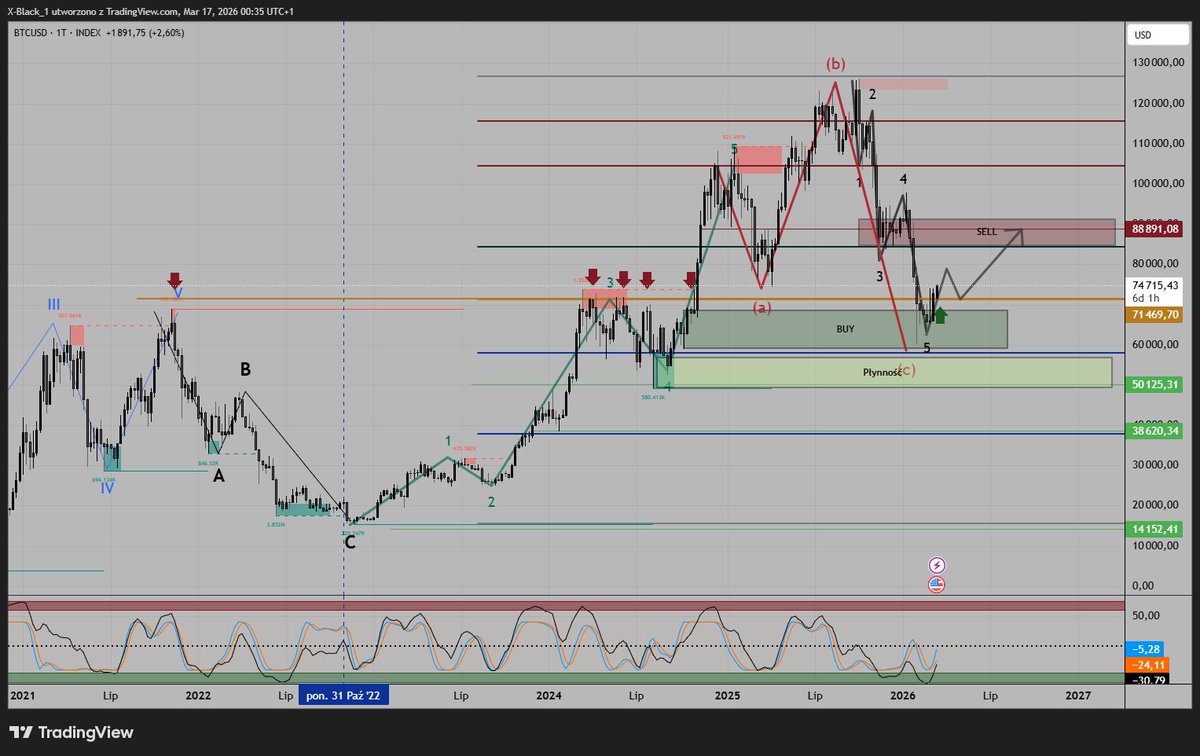This screenshot has width=1200, height=756.
Task: Click the 88 891,08 red price label
Action: tap(1154, 229)
